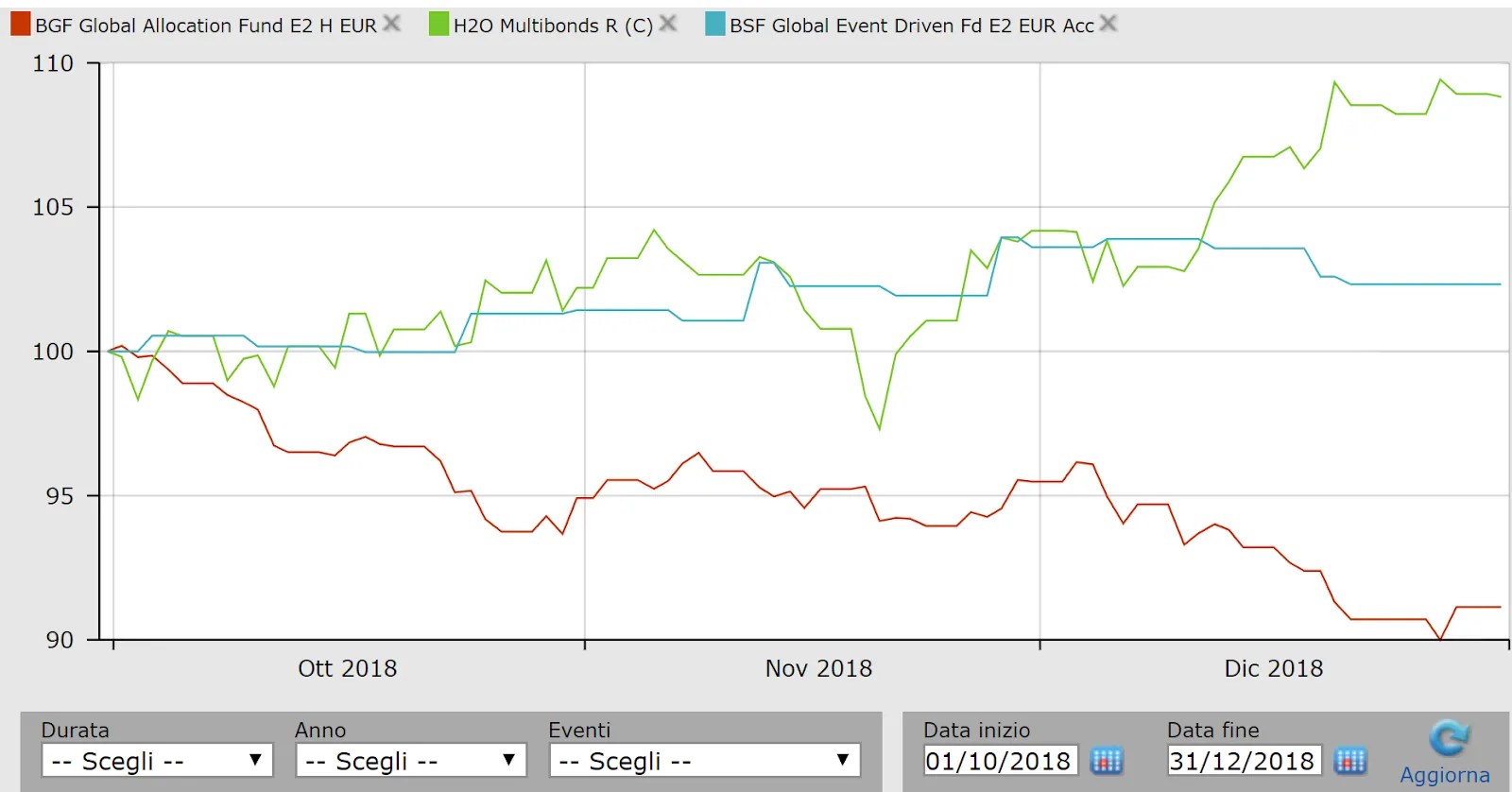Open the Eventi dropdown
This screenshot has width=1512, height=792.
[705, 761]
